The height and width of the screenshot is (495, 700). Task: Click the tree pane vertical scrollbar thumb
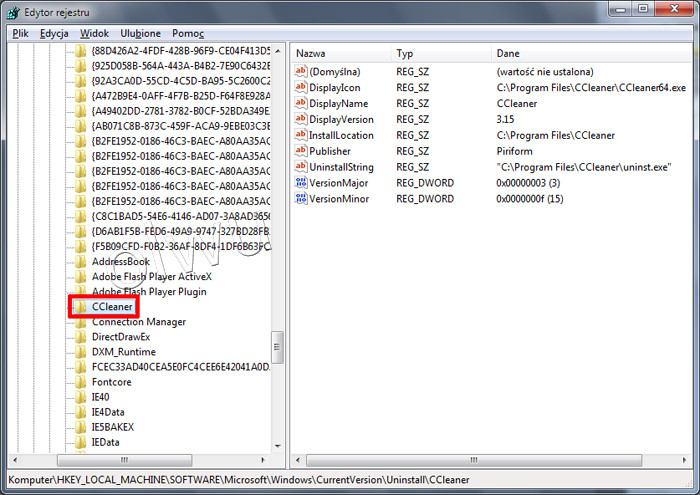click(x=278, y=347)
